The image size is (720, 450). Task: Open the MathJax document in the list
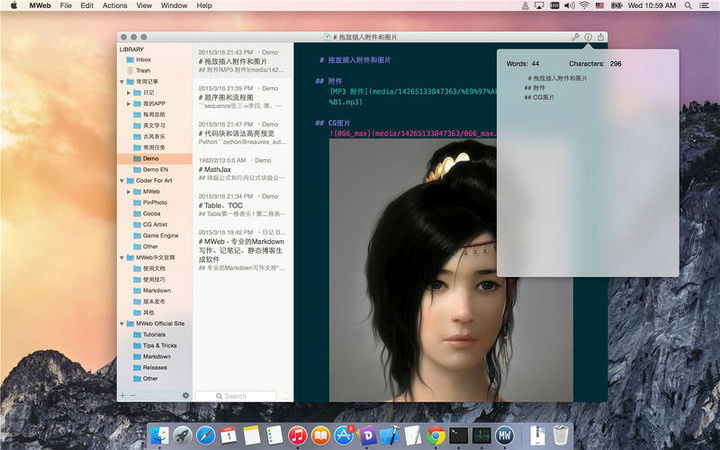pyautogui.click(x=242, y=169)
